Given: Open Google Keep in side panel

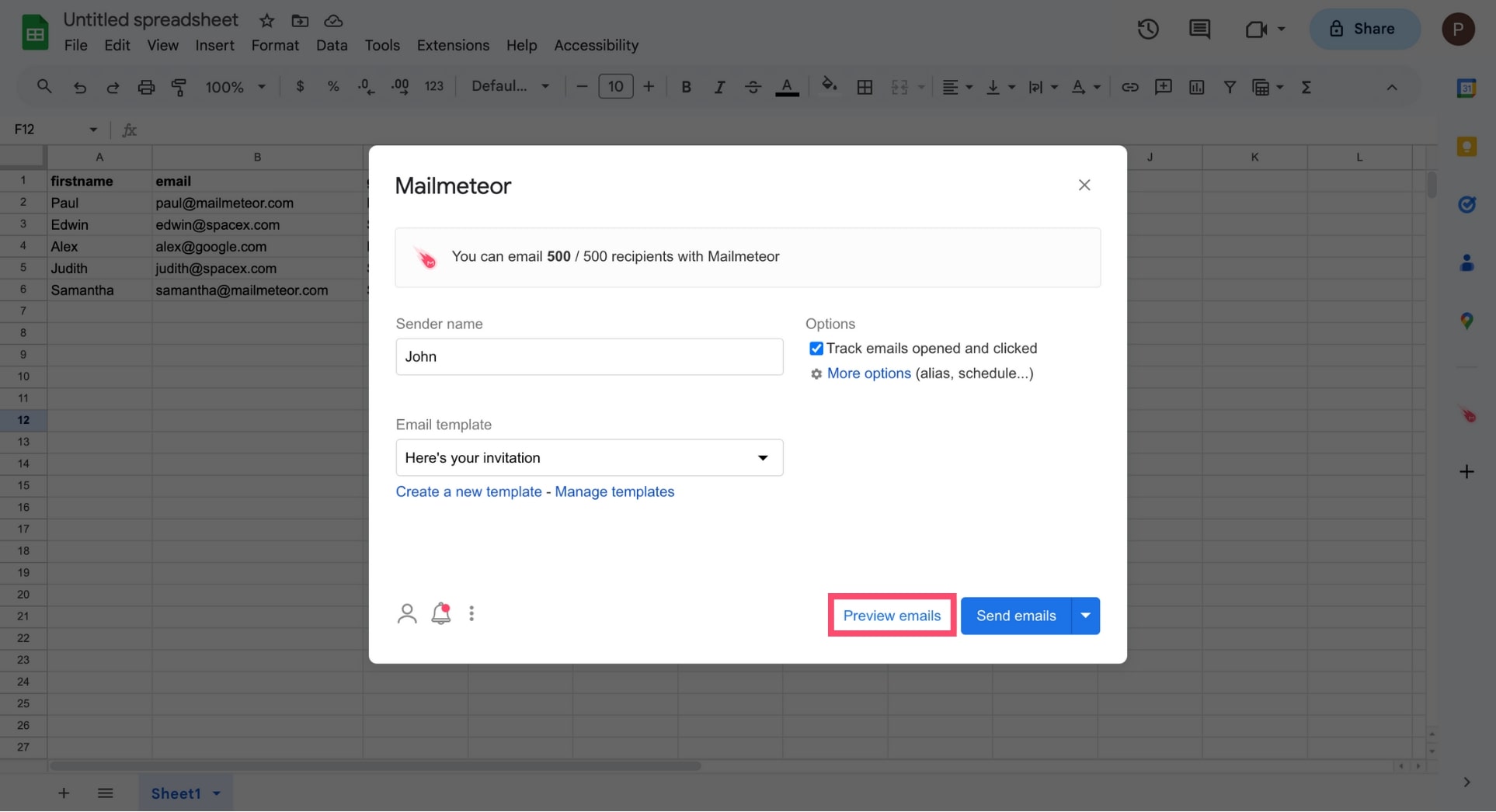Looking at the screenshot, I should click(1466, 147).
